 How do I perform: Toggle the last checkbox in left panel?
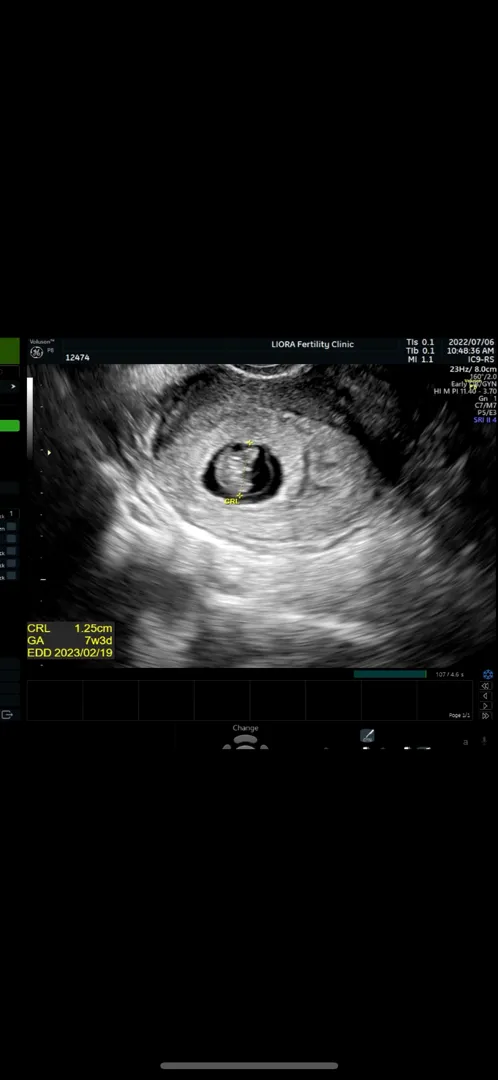12,577
